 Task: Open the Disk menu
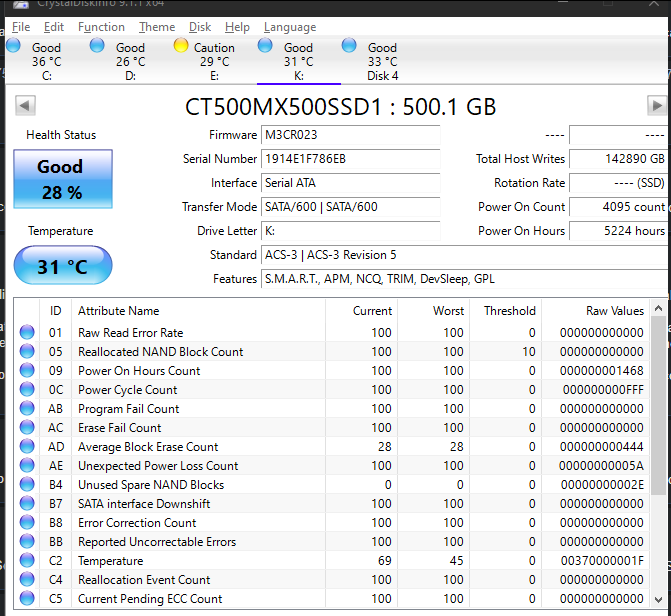pyautogui.click(x=200, y=27)
